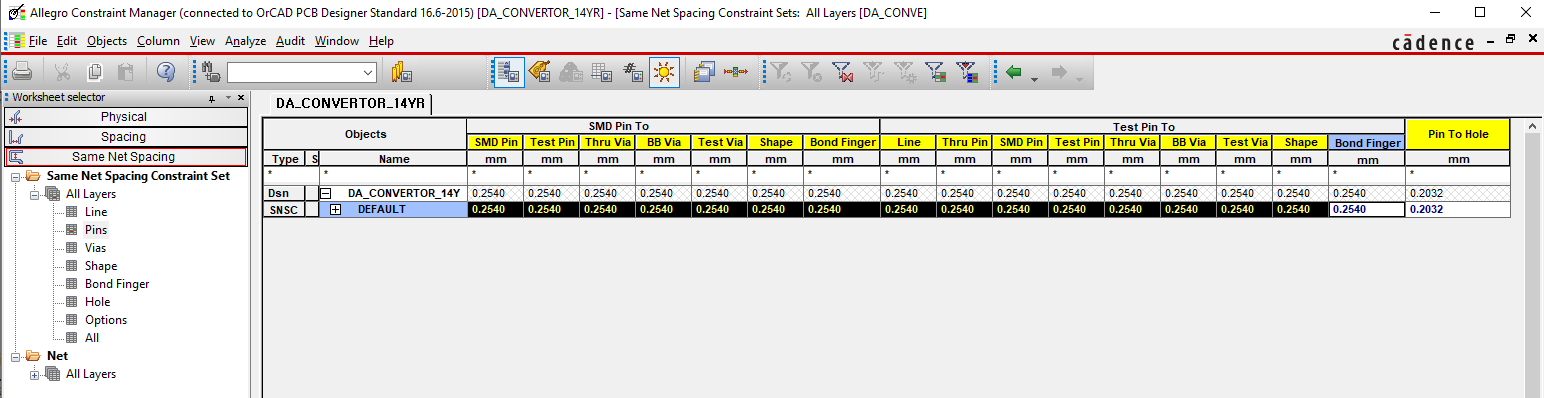
Task: Click the grey forward arrow
Action: (1060, 72)
